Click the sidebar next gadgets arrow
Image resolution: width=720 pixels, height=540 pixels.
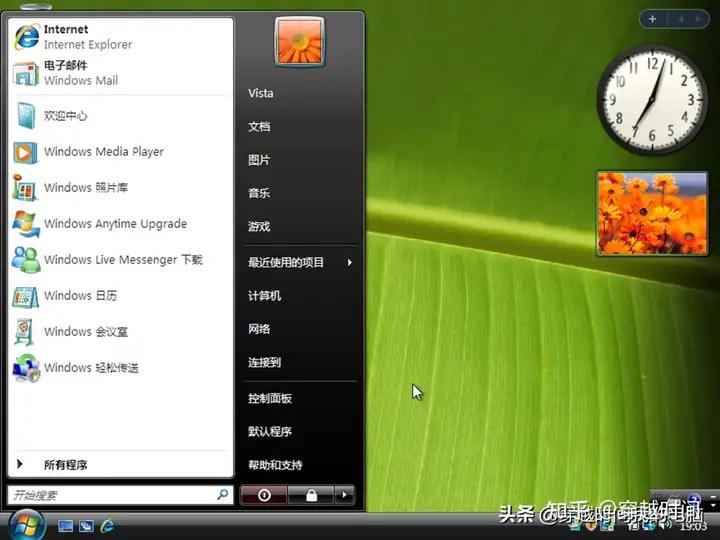tap(698, 19)
